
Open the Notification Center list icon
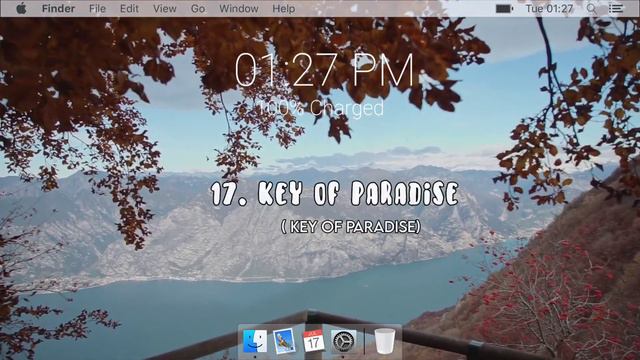tap(616, 9)
